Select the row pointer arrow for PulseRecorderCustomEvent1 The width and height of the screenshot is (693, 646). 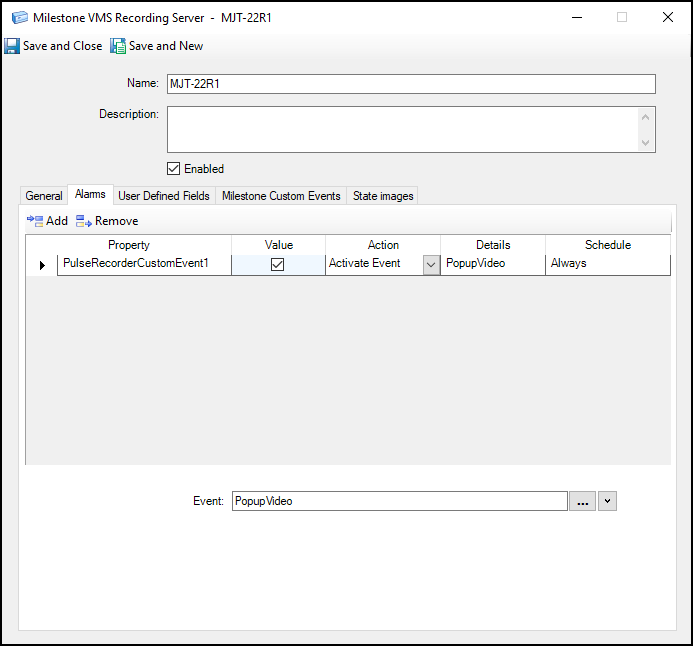42,265
